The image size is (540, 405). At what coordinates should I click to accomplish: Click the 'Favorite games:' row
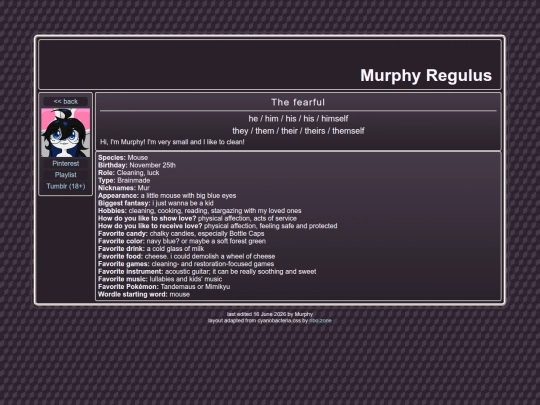click(x=186, y=264)
